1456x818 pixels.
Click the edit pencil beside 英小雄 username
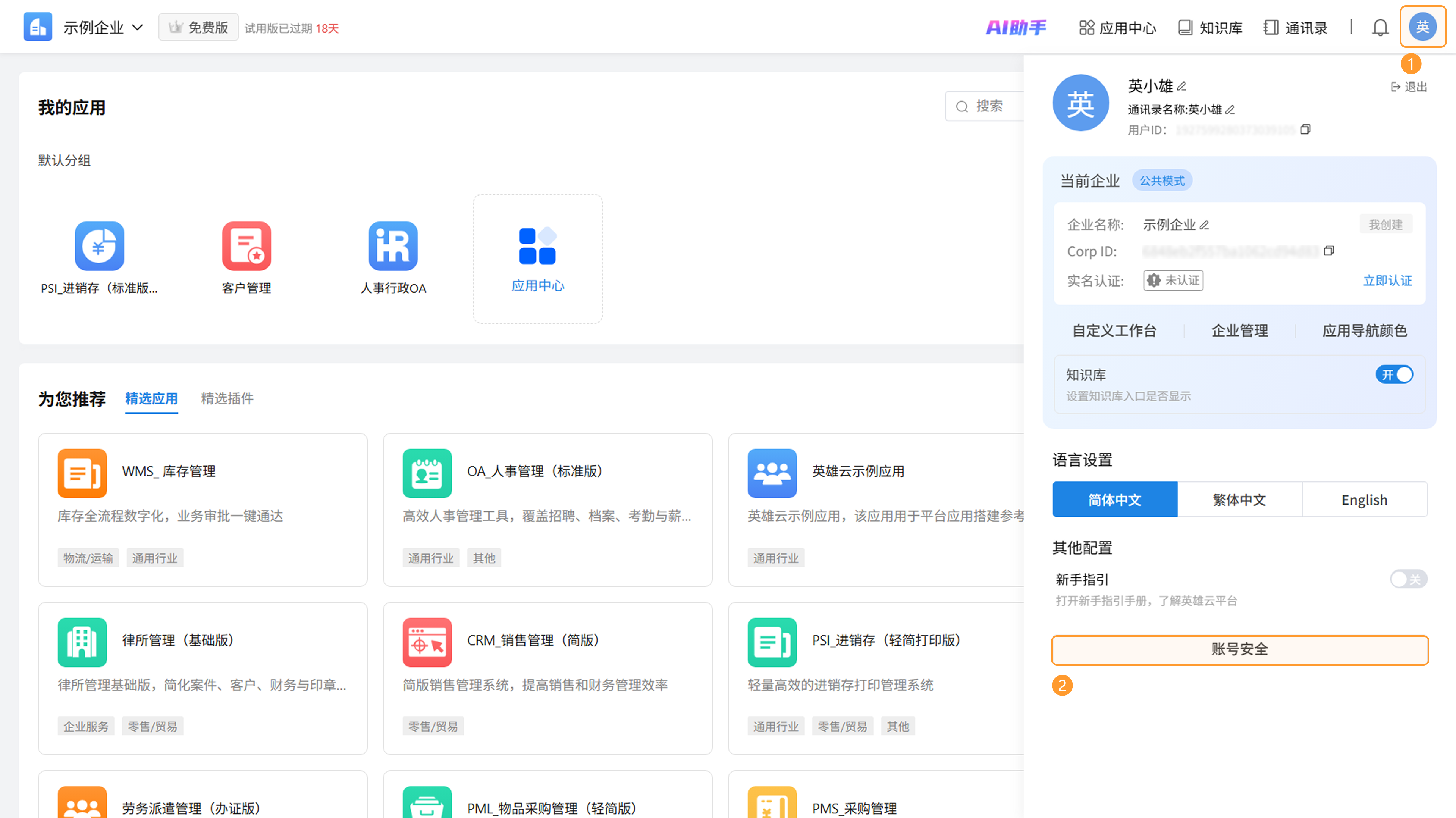coord(1181,86)
